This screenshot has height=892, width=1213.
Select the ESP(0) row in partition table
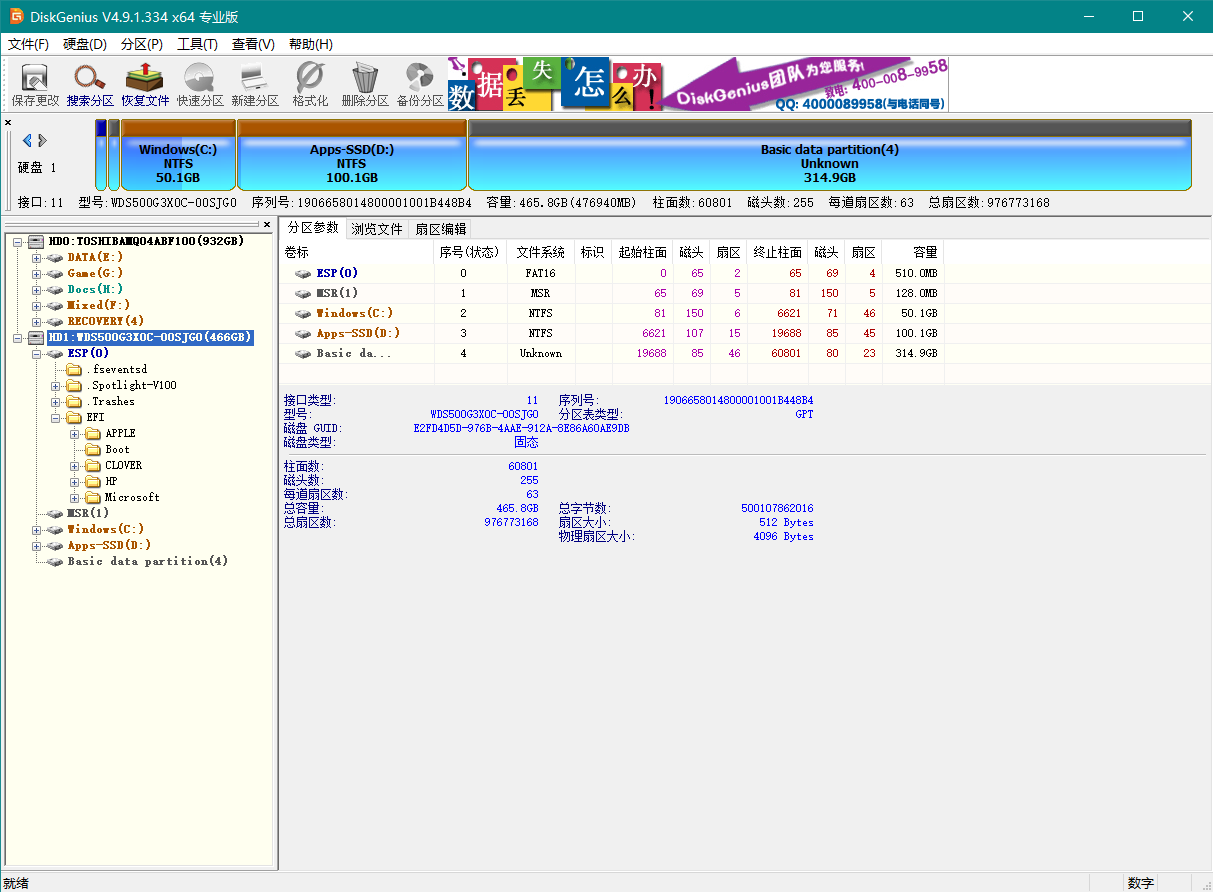point(612,273)
